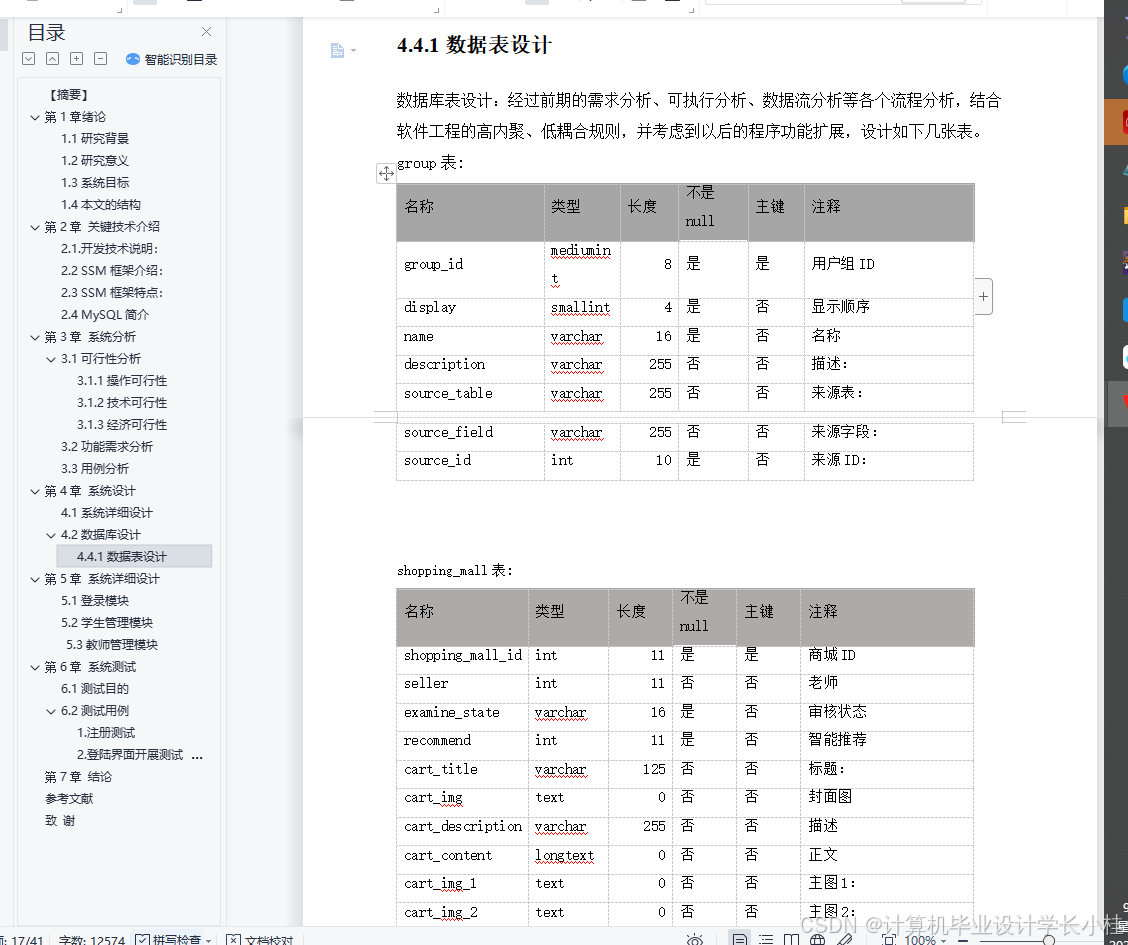
Task: Click the multi-page view icon
Action: click(792, 938)
